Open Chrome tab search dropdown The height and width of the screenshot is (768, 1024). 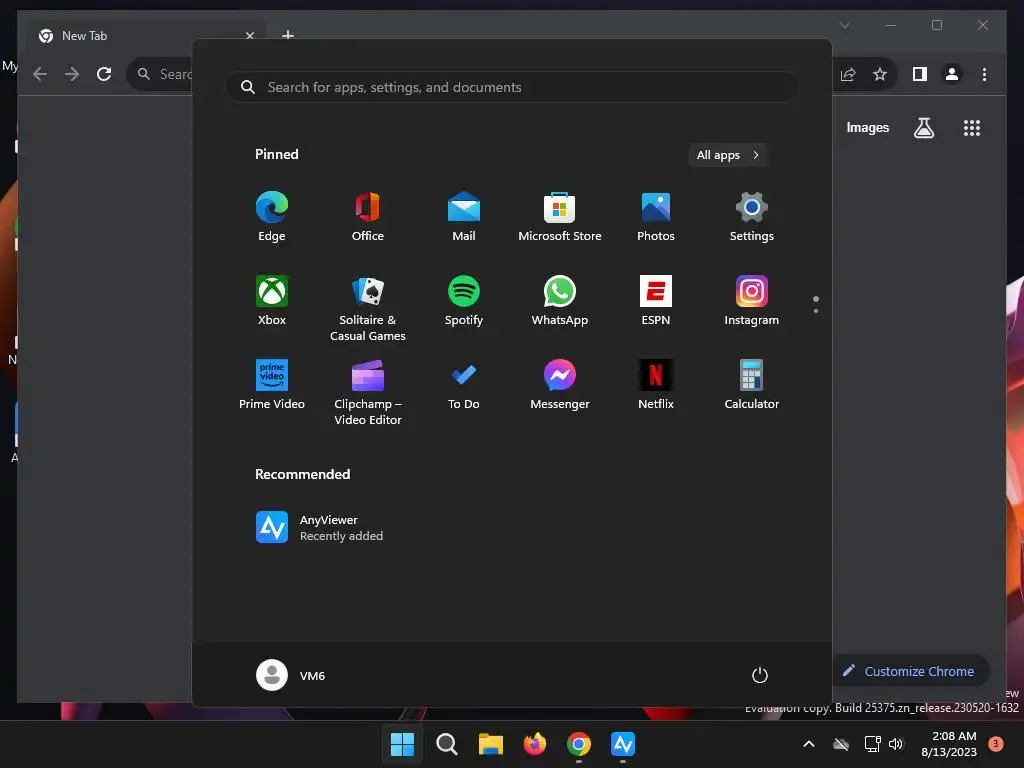tap(844, 25)
